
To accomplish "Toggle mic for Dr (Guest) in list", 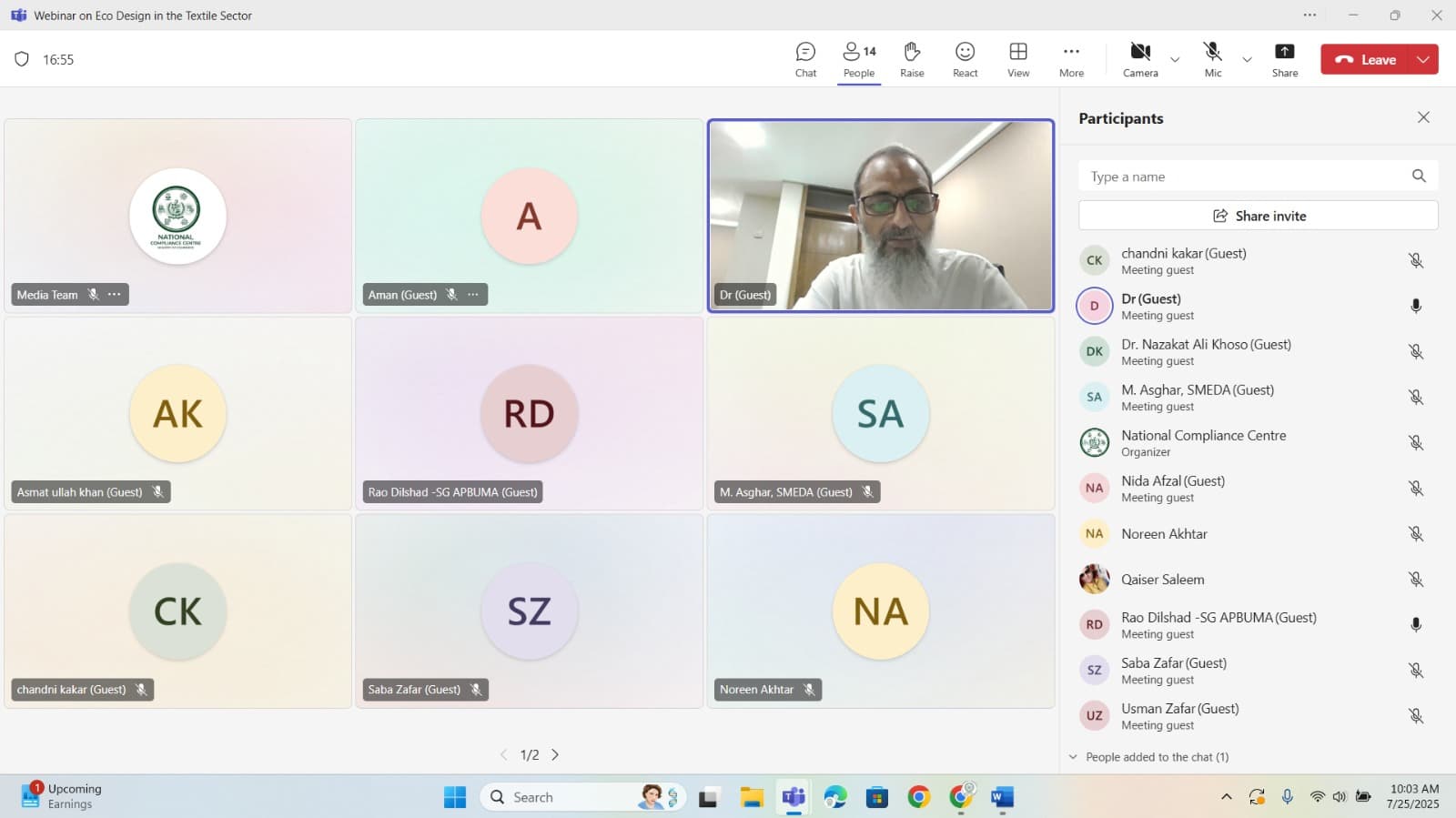I will point(1416,306).
